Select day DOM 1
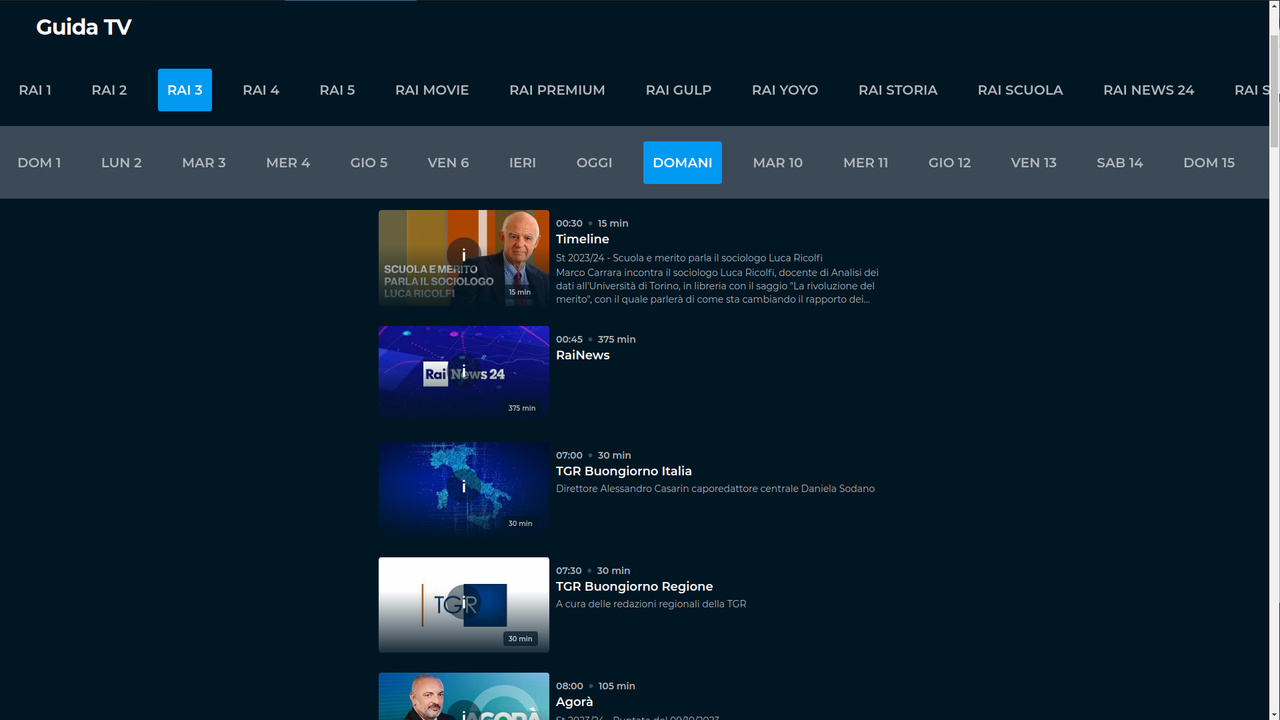 click(39, 163)
